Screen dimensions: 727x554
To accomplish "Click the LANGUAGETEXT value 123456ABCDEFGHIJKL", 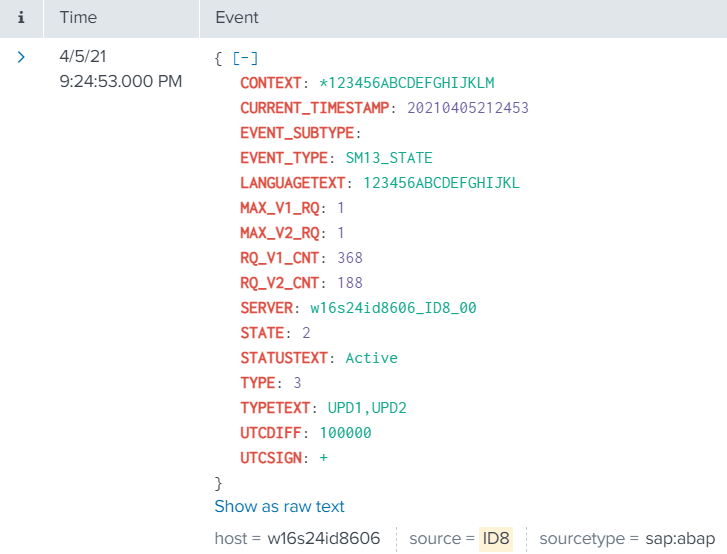I will (441, 183).
